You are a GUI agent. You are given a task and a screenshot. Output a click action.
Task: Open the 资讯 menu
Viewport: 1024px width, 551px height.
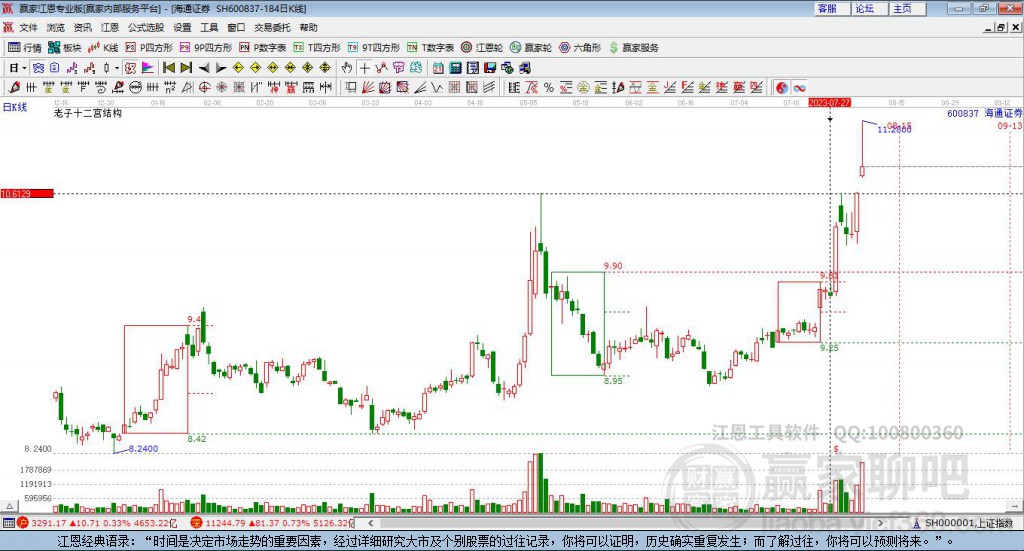click(82, 27)
